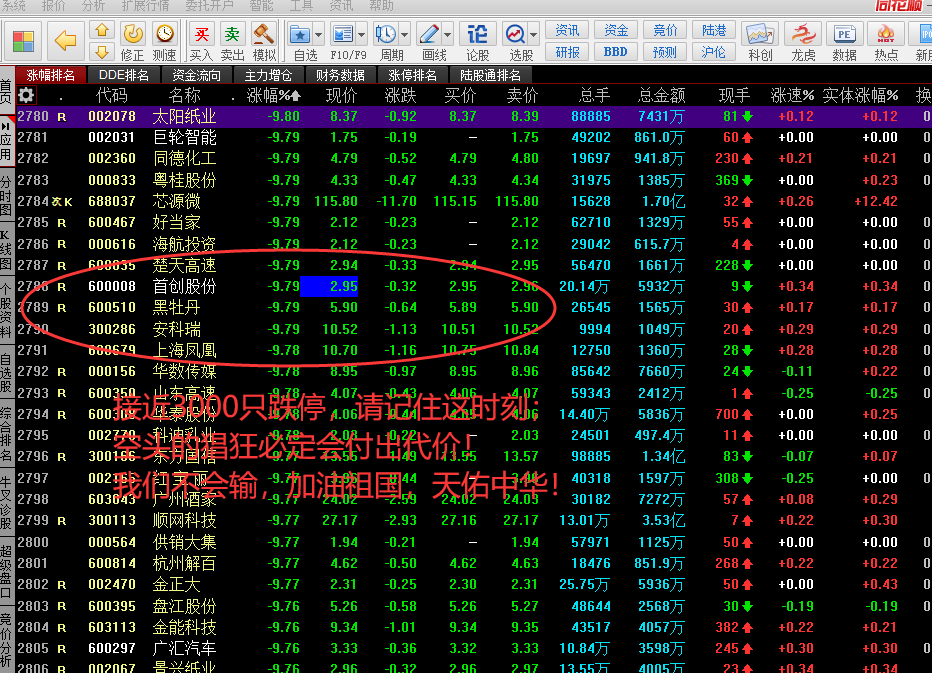Expand the 自选 dropdown arrow

pyautogui.click(x=319, y=35)
